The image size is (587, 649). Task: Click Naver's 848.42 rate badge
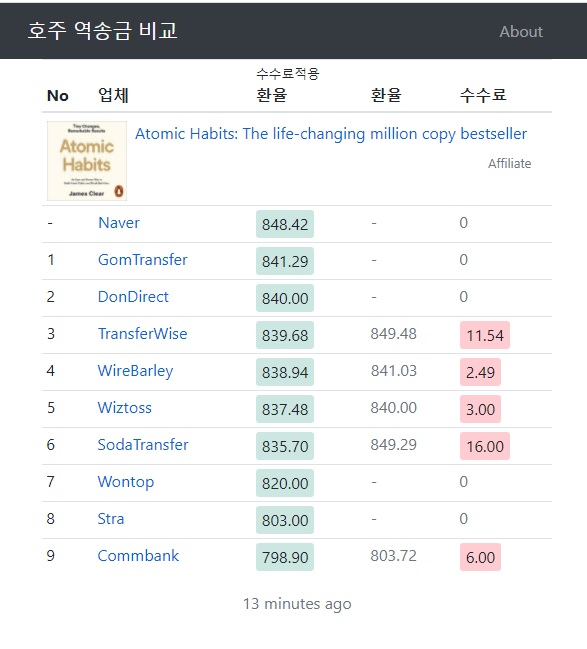[285, 224]
